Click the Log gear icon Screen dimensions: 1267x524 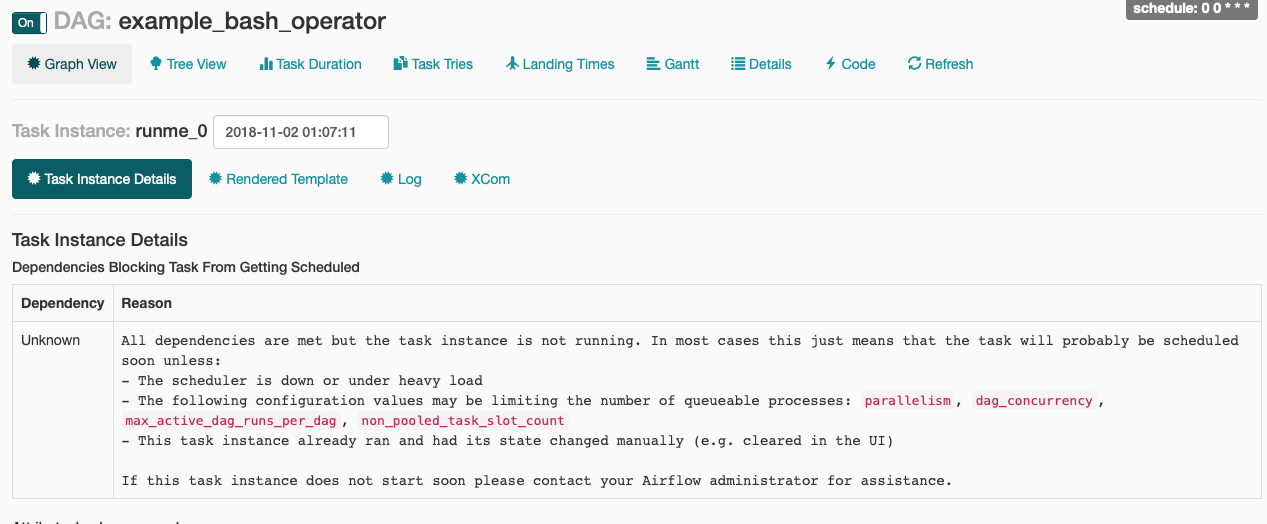click(387, 179)
